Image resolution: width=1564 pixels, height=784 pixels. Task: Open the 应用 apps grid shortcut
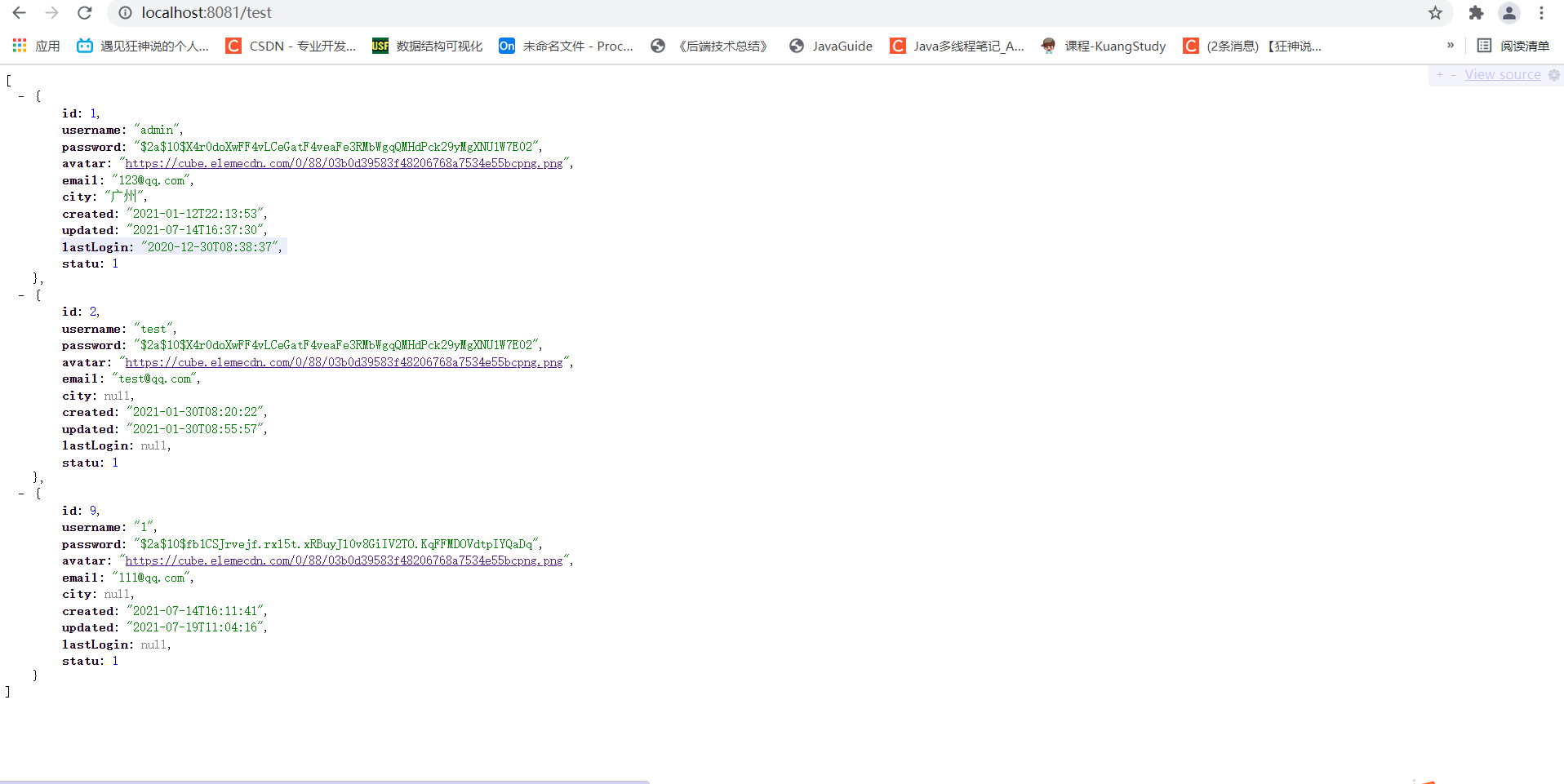tap(36, 46)
